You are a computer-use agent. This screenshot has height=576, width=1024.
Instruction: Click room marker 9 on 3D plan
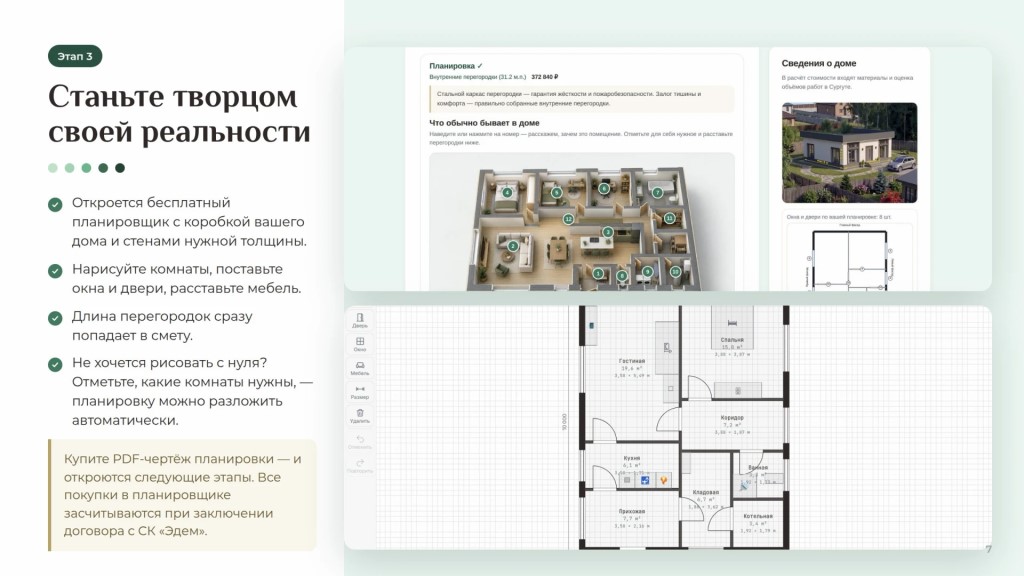(647, 272)
